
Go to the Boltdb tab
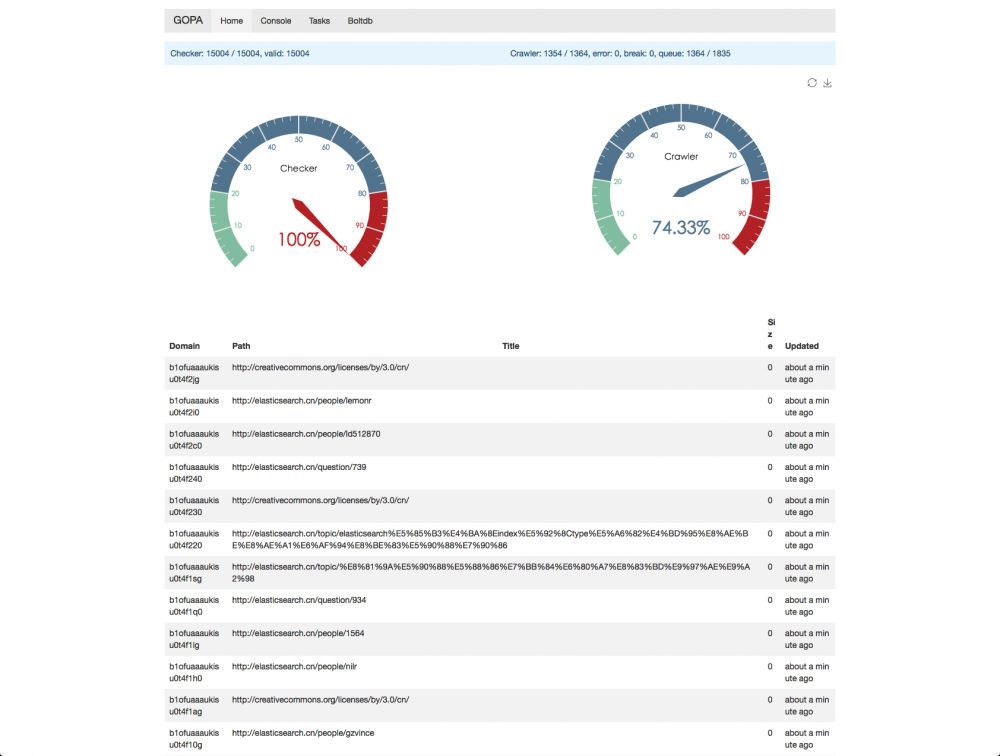(360, 20)
